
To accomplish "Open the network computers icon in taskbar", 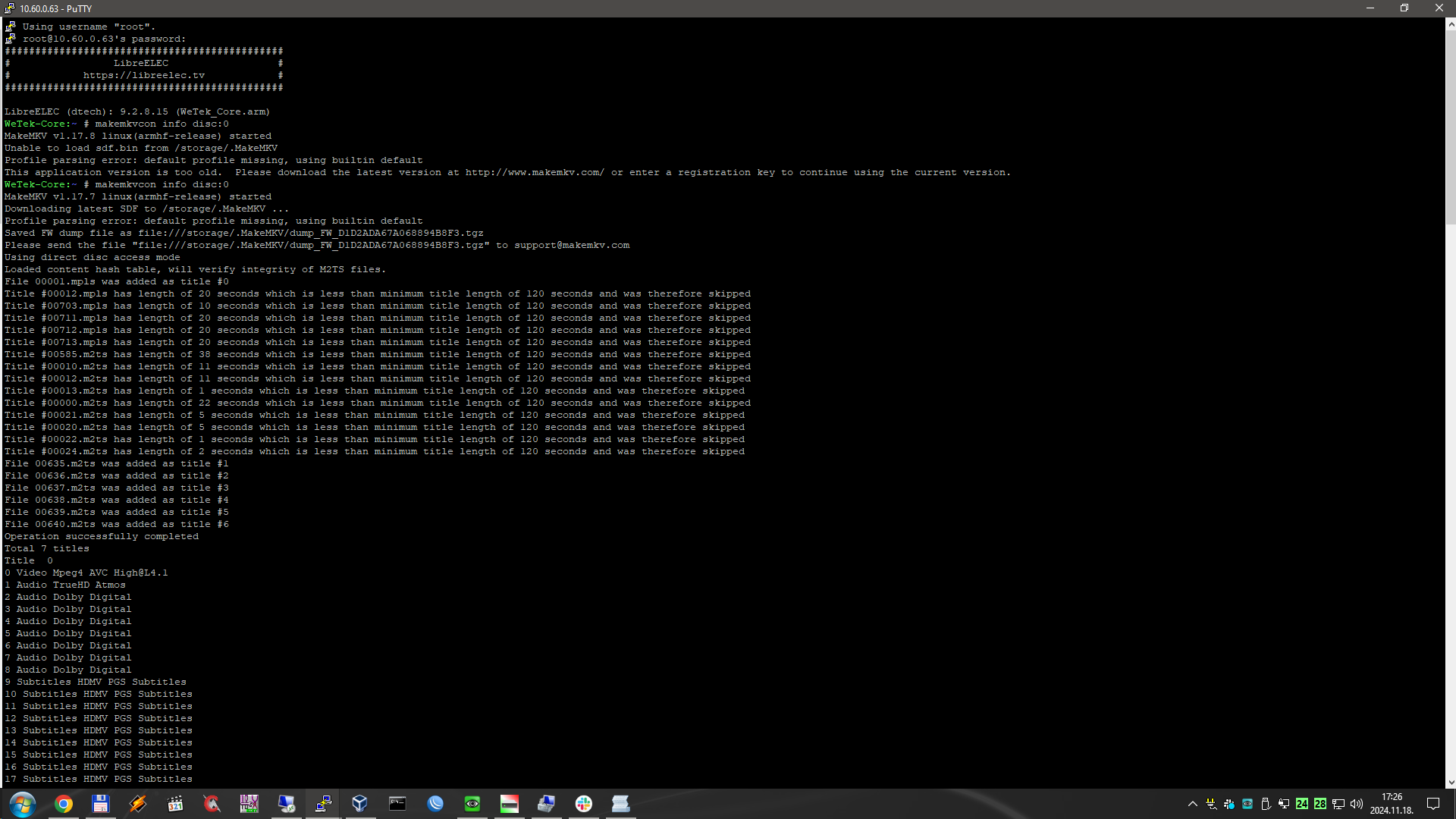I will click(546, 804).
